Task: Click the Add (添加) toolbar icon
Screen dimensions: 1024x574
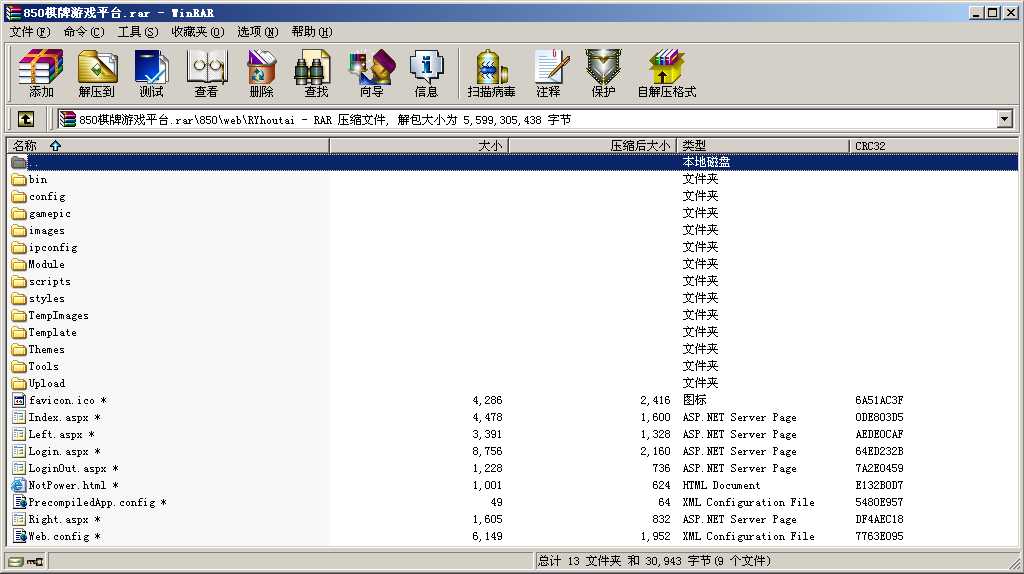Action: 40,72
